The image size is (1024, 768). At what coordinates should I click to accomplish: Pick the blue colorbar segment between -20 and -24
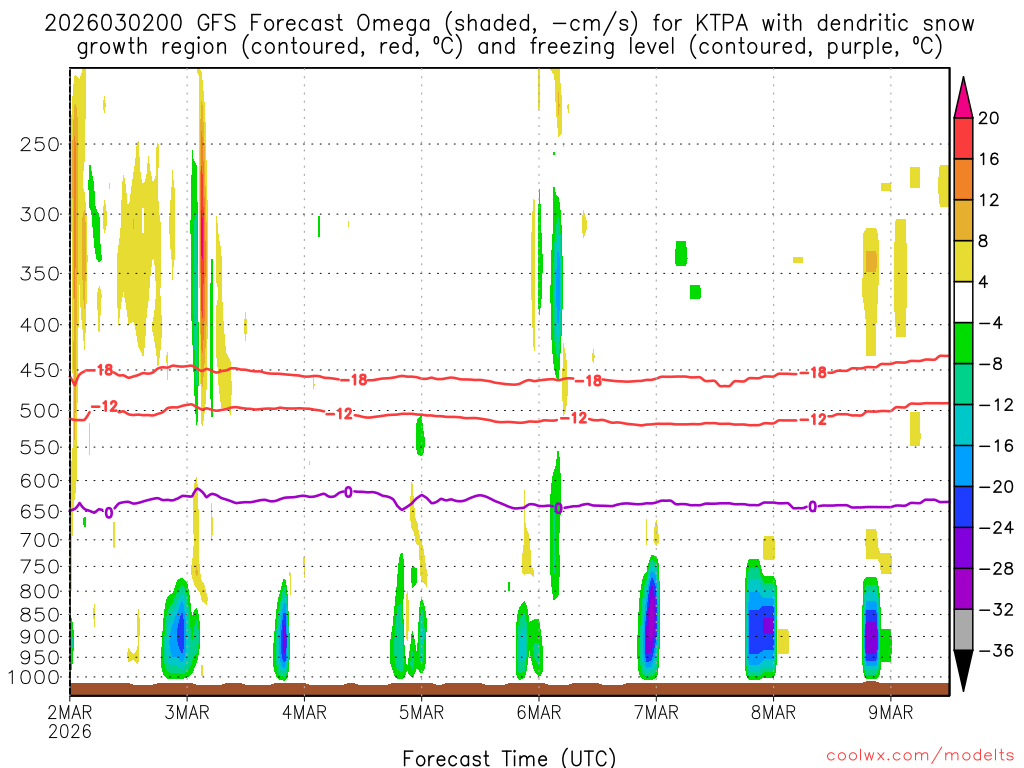point(964,507)
